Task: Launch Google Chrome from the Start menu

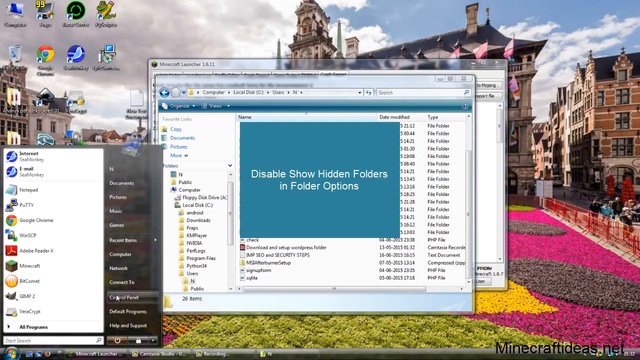Action: click(52, 220)
